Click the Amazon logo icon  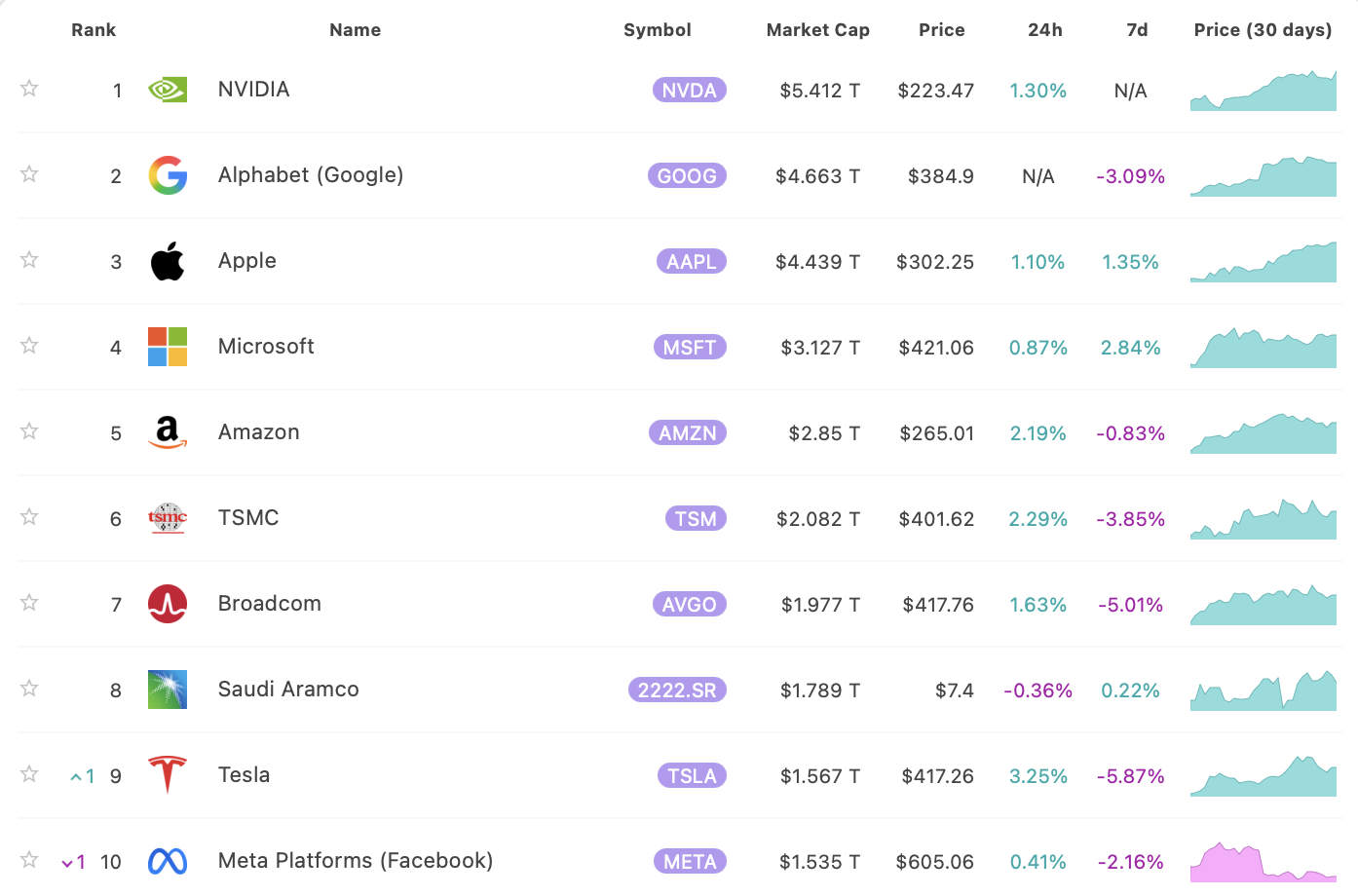coord(168,432)
